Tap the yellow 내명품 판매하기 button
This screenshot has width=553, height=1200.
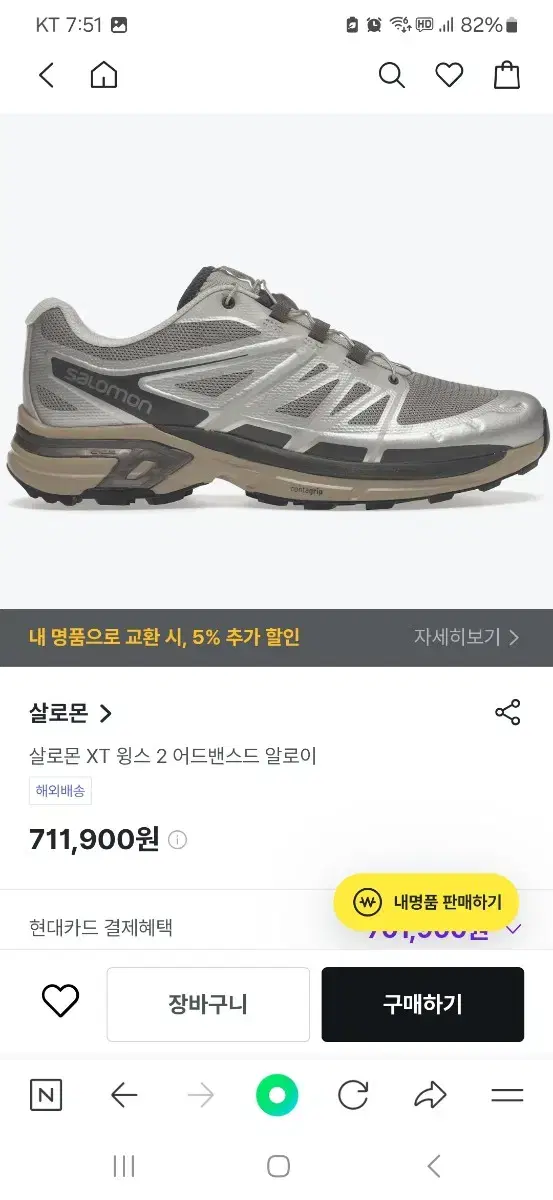[426, 903]
